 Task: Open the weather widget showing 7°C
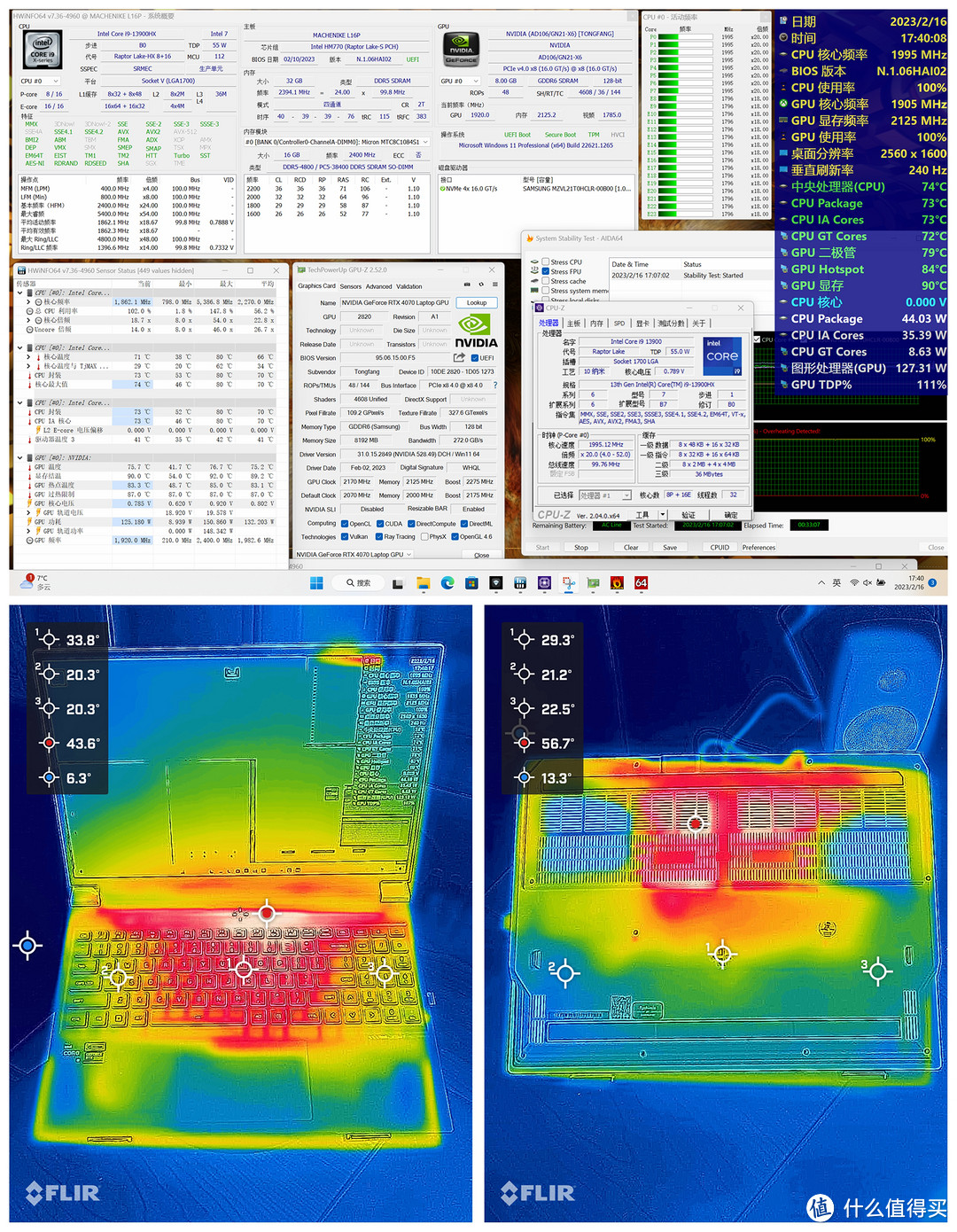(x=34, y=582)
